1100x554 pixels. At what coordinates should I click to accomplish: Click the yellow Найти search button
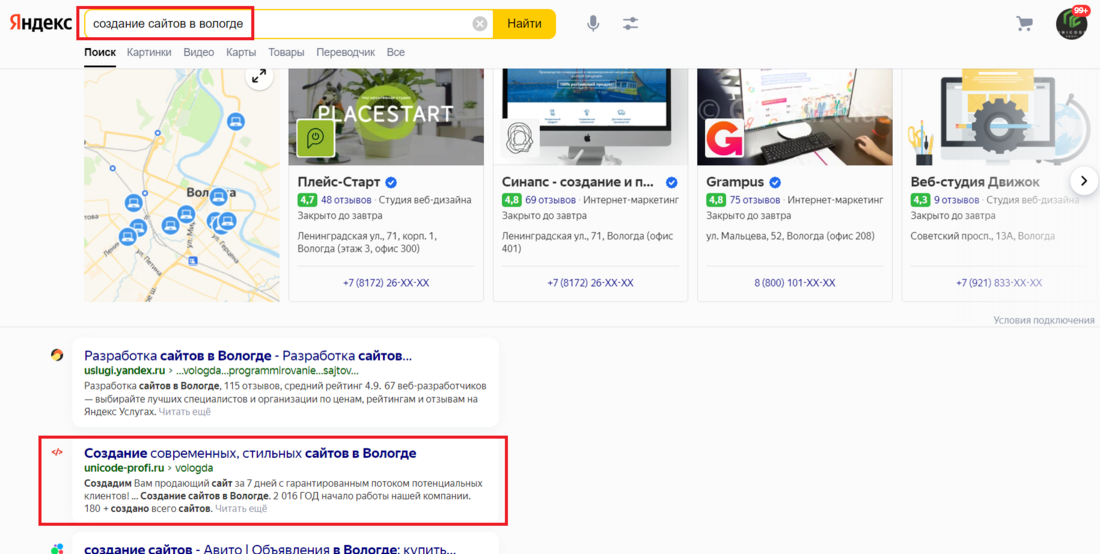point(524,24)
